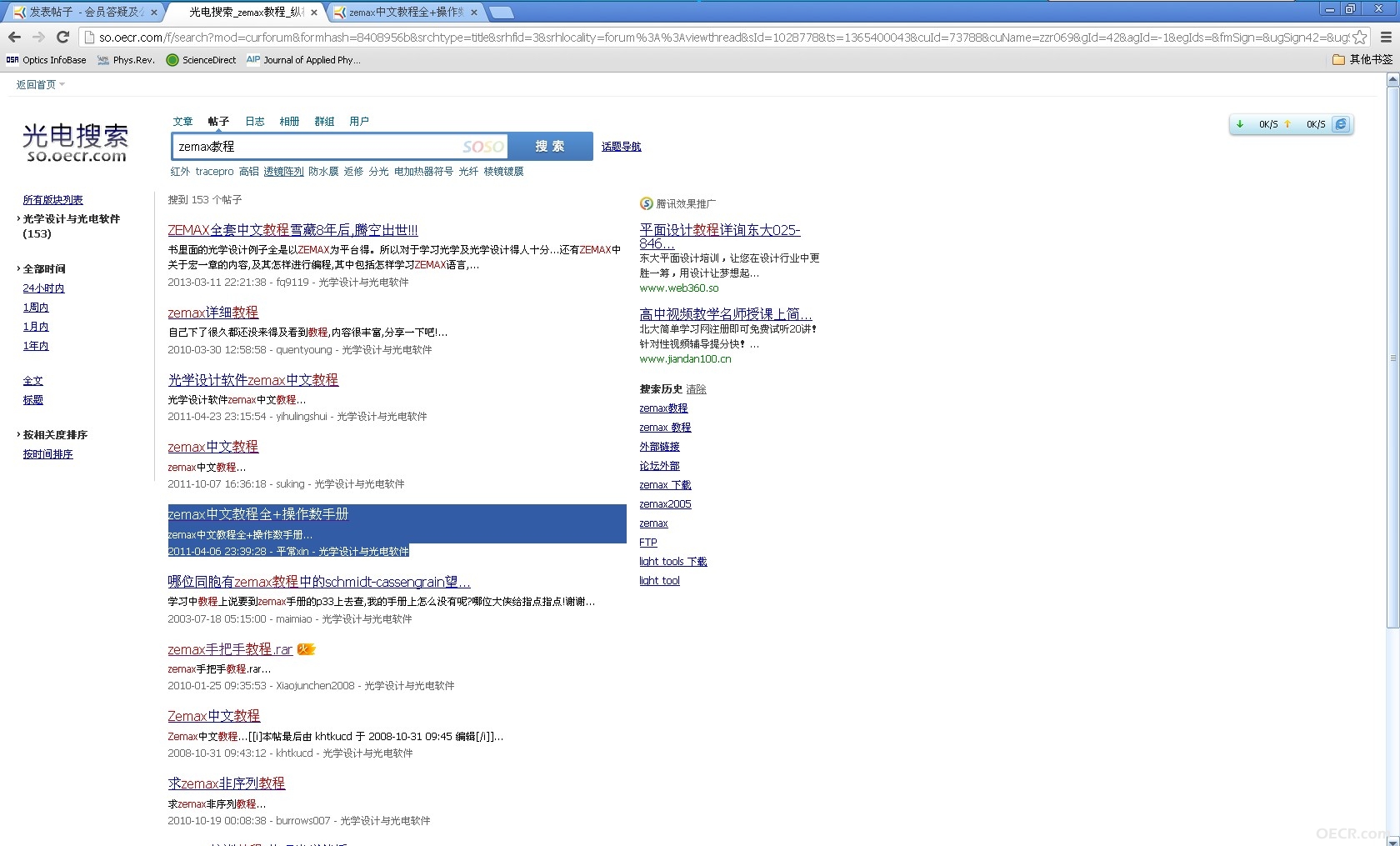Click the tracepro suggested keyword
The image size is (1400, 846).
coord(214,172)
